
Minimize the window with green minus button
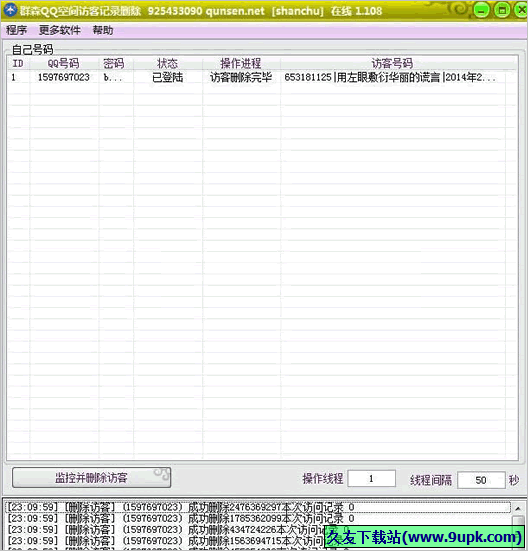point(481,10)
